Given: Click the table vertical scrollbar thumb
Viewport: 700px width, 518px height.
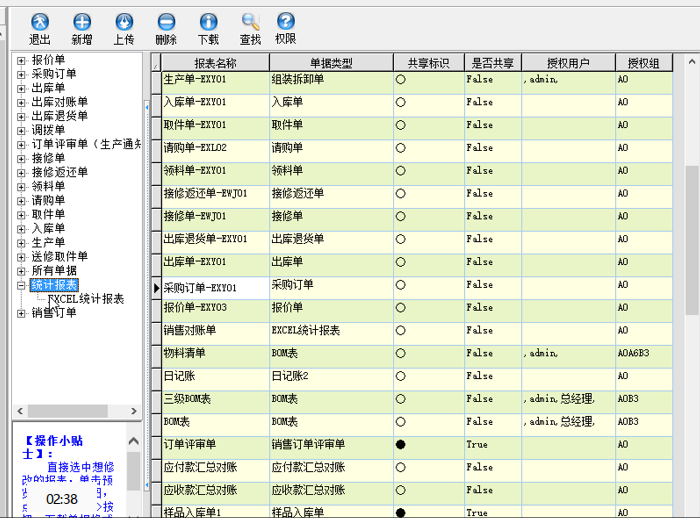Looking at the screenshot, I should coord(692,240).
